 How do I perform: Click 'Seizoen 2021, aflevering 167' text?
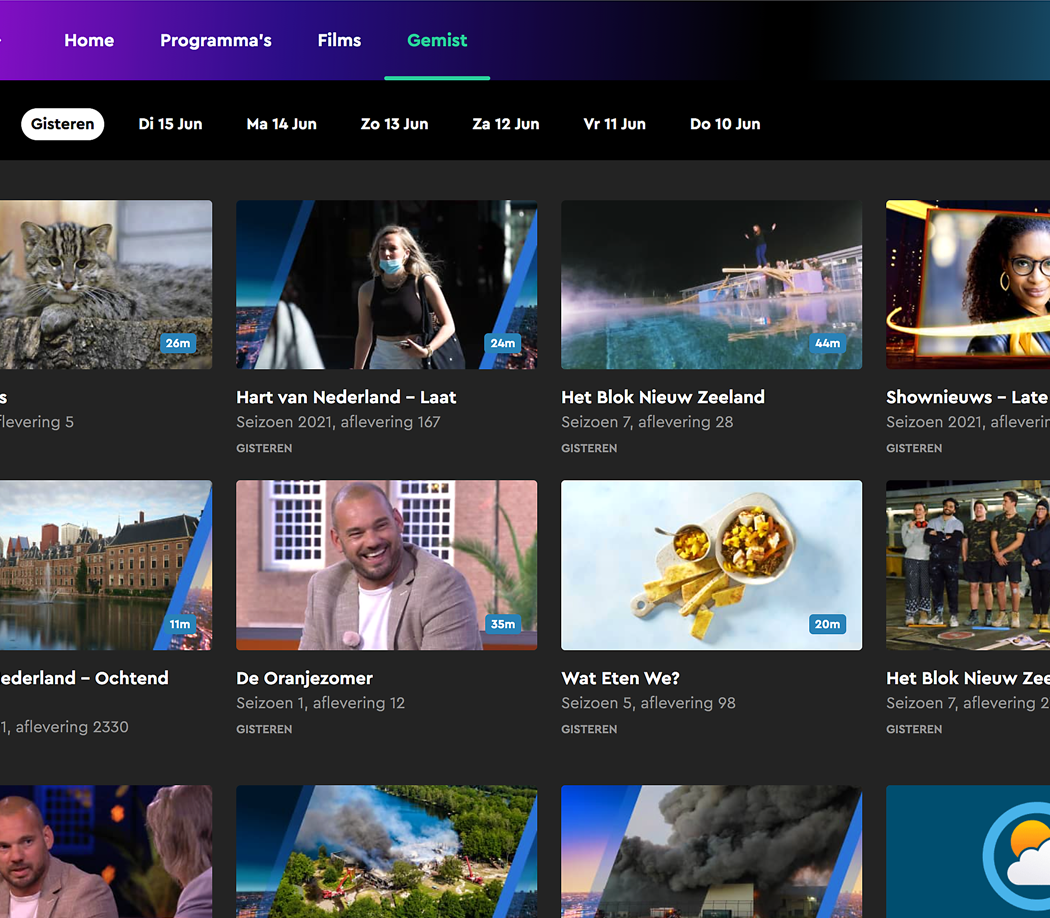point(338,422)
